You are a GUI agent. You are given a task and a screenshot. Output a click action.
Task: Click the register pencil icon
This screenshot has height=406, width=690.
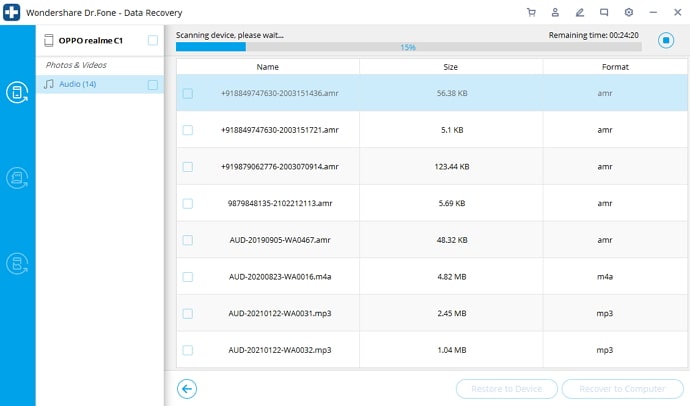coord(580,12)
